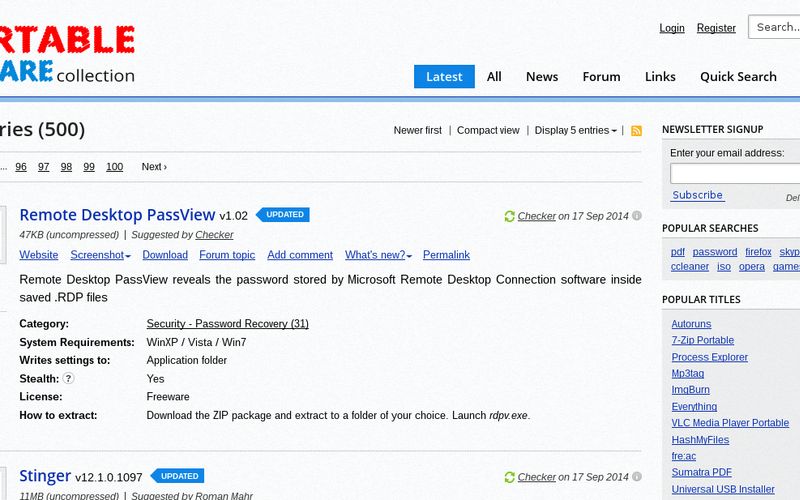This screenshot has width=800, height=500.
Task: Click the Login link
Action: pos(671,28)
